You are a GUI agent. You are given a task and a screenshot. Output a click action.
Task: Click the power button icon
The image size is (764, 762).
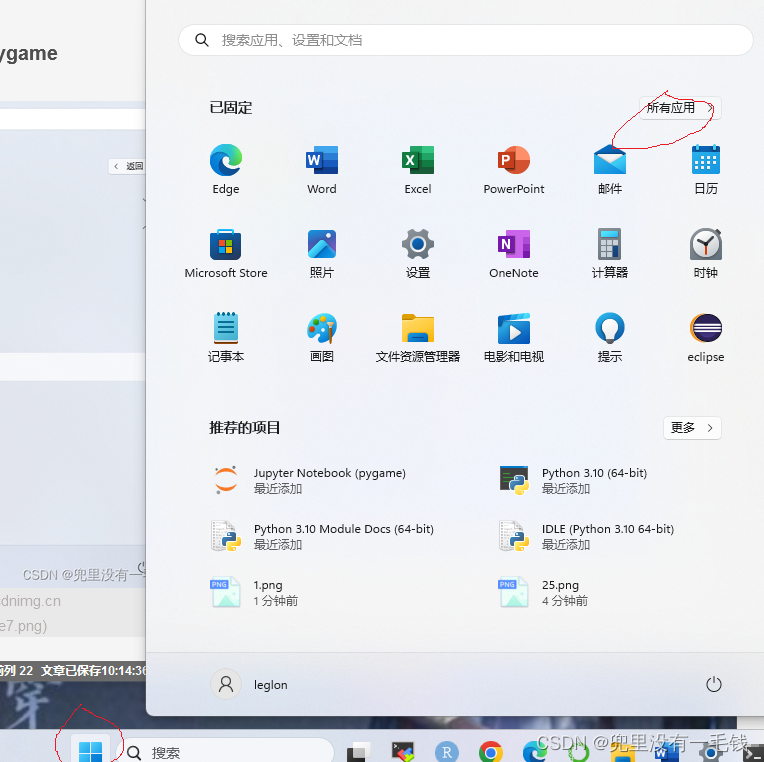(713, 684)
